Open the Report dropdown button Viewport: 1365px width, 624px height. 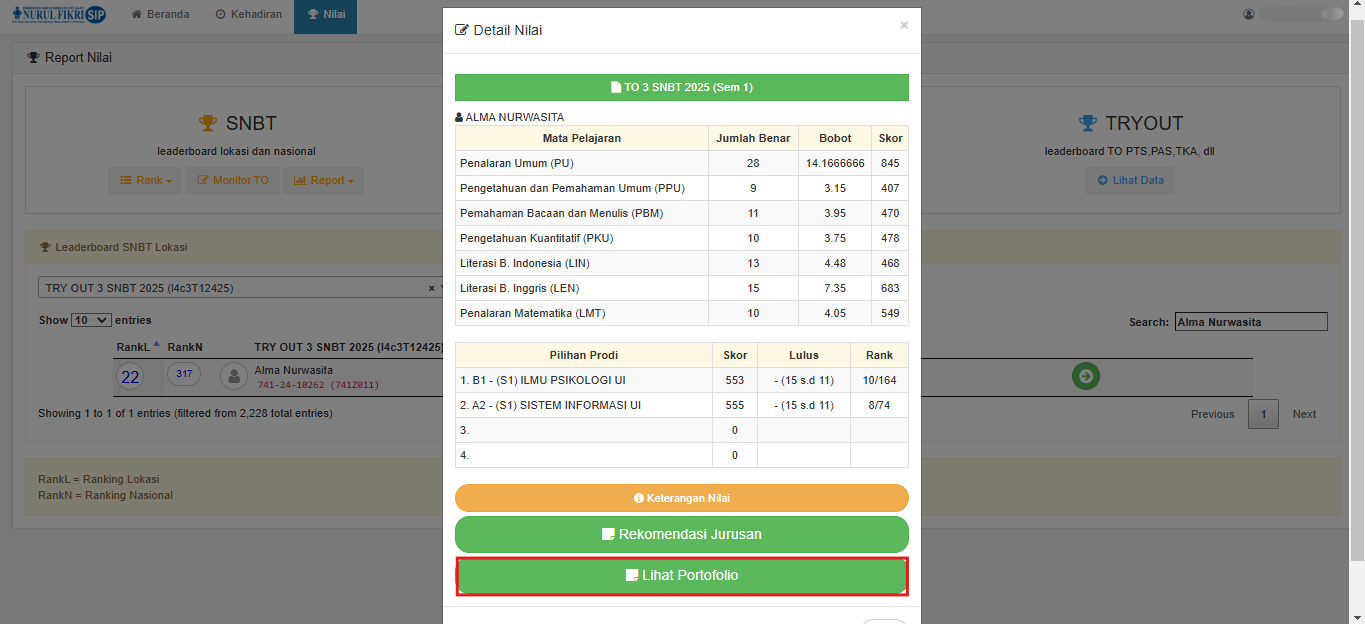click(x=323, y=180)
